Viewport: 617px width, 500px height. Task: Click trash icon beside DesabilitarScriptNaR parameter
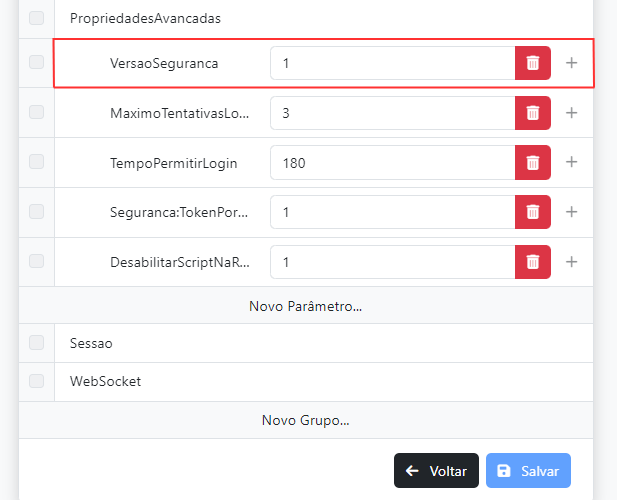point(533,262)
